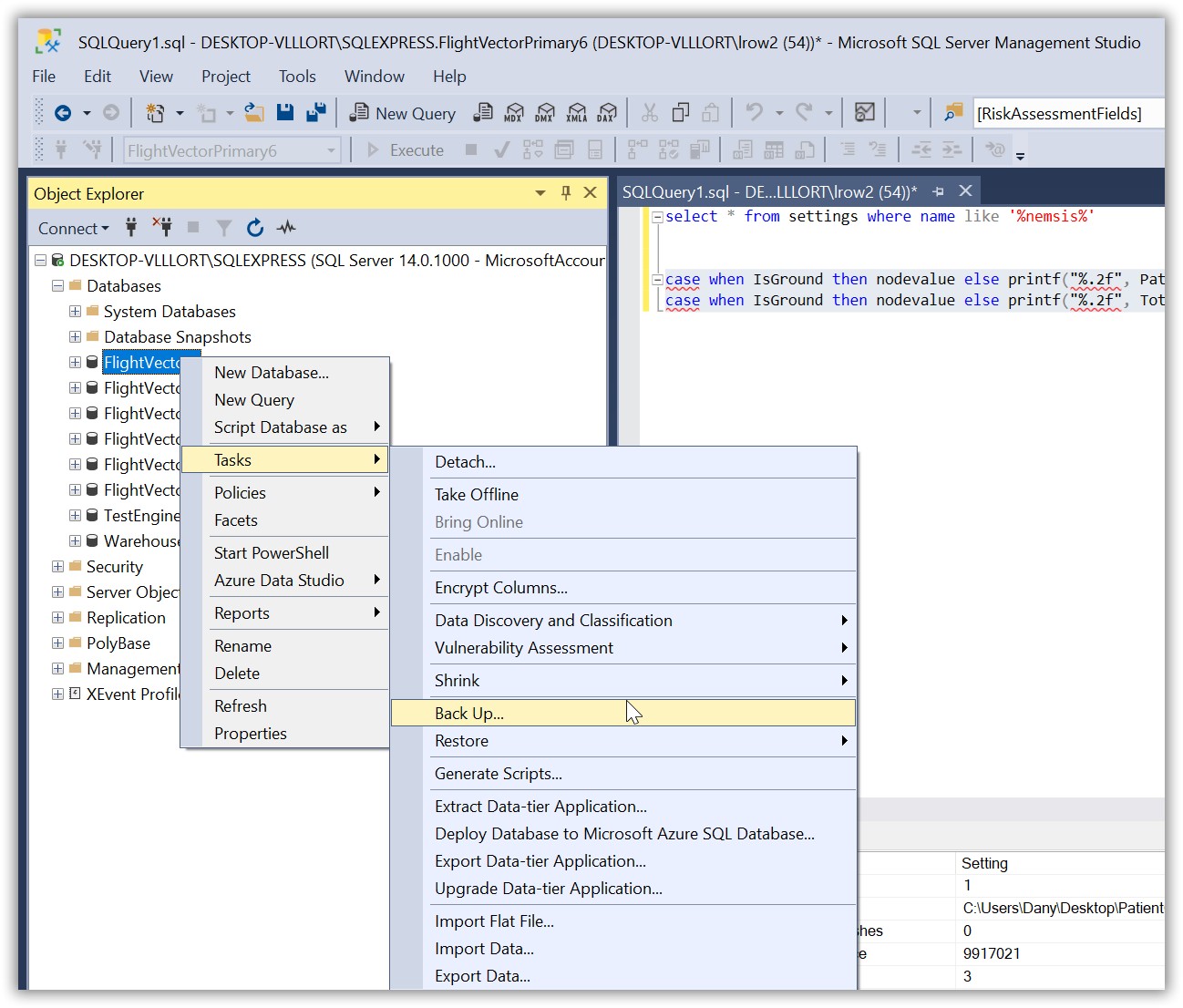Choose Import Flat File...
The height and width of the screenshot is (1008, 1183).
623,921
